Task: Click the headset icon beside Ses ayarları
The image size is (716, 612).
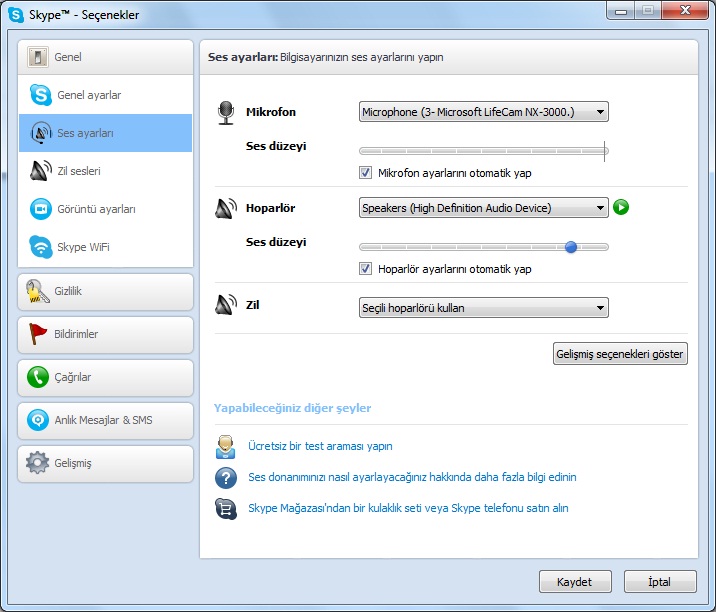Action: click(x=41, y=133)
